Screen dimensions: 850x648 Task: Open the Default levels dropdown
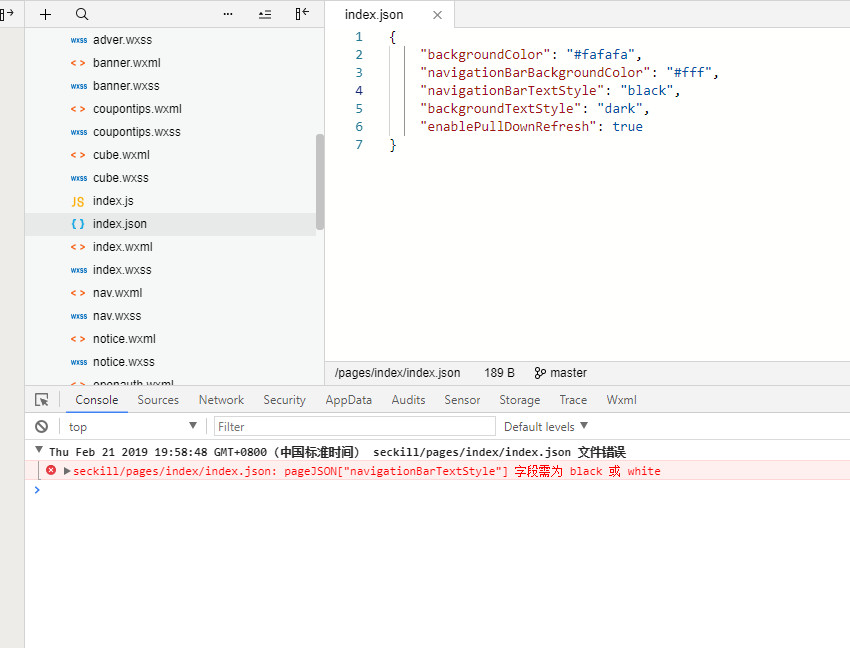[x=546, y=426]
